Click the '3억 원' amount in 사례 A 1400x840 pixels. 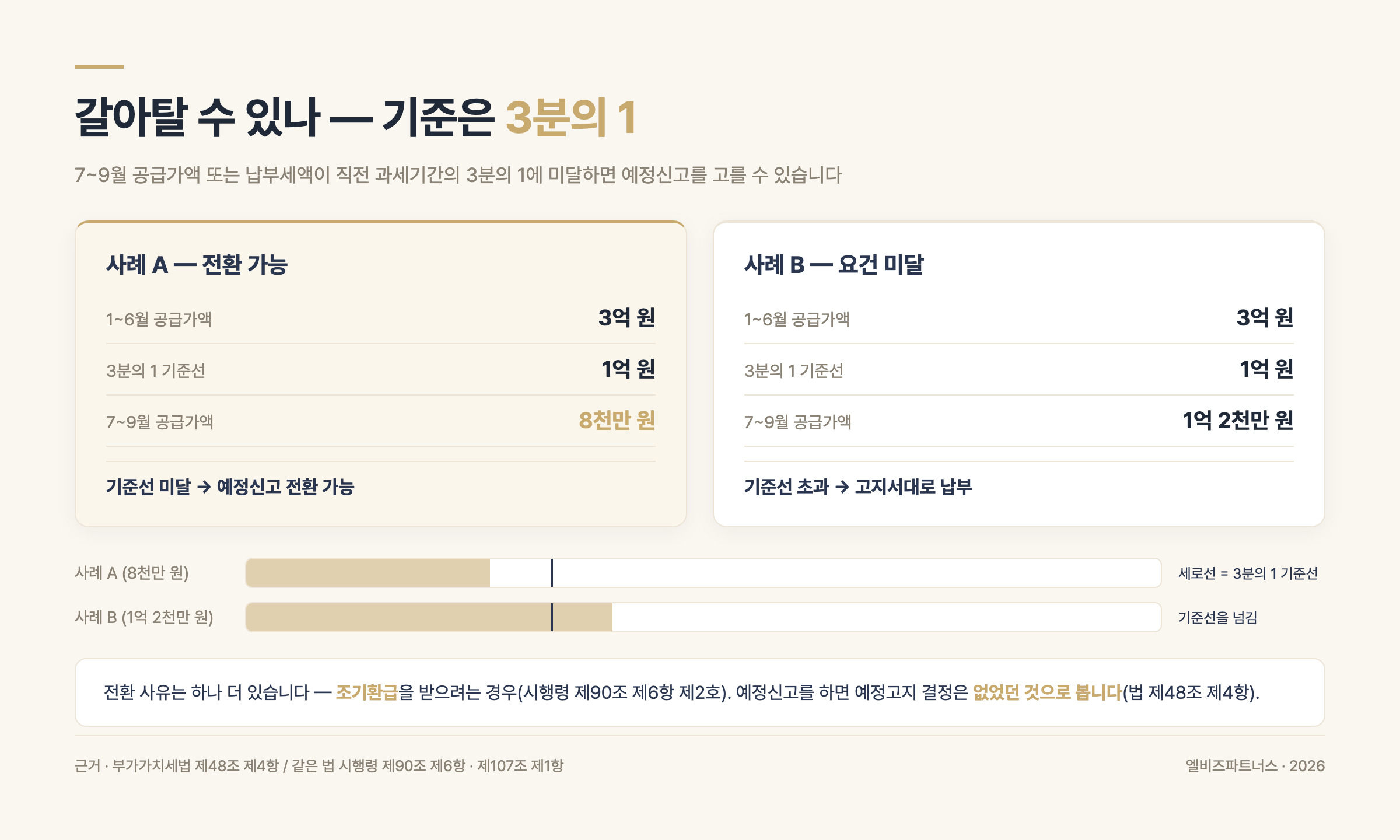point(627,317)
